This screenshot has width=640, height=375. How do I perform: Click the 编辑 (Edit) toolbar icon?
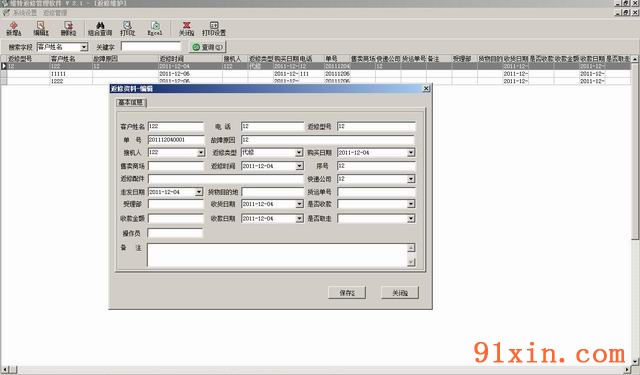(40, 29)
